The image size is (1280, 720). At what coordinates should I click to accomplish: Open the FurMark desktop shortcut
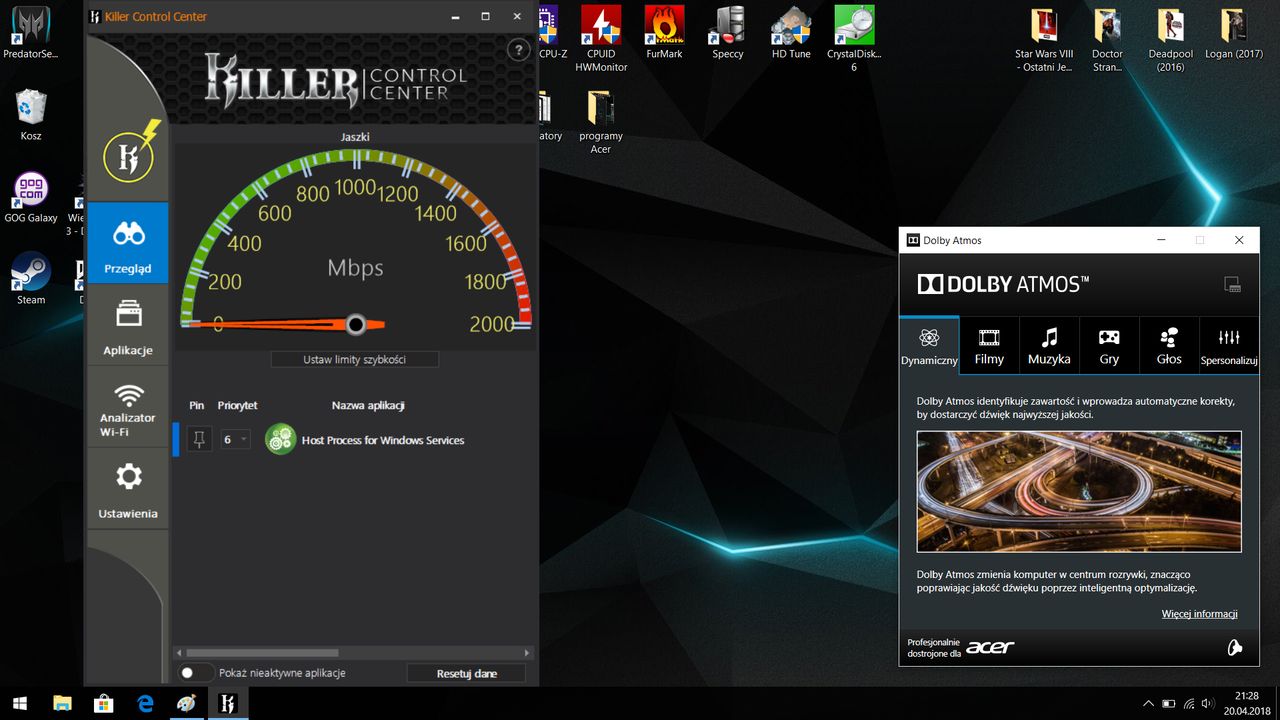664,34
